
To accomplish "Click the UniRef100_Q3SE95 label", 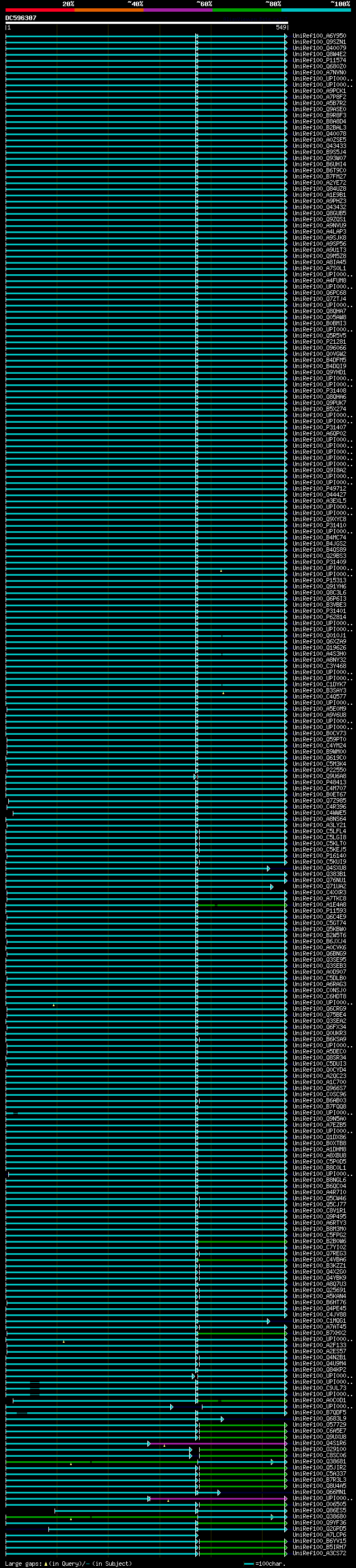I will [x=319, y=960].
